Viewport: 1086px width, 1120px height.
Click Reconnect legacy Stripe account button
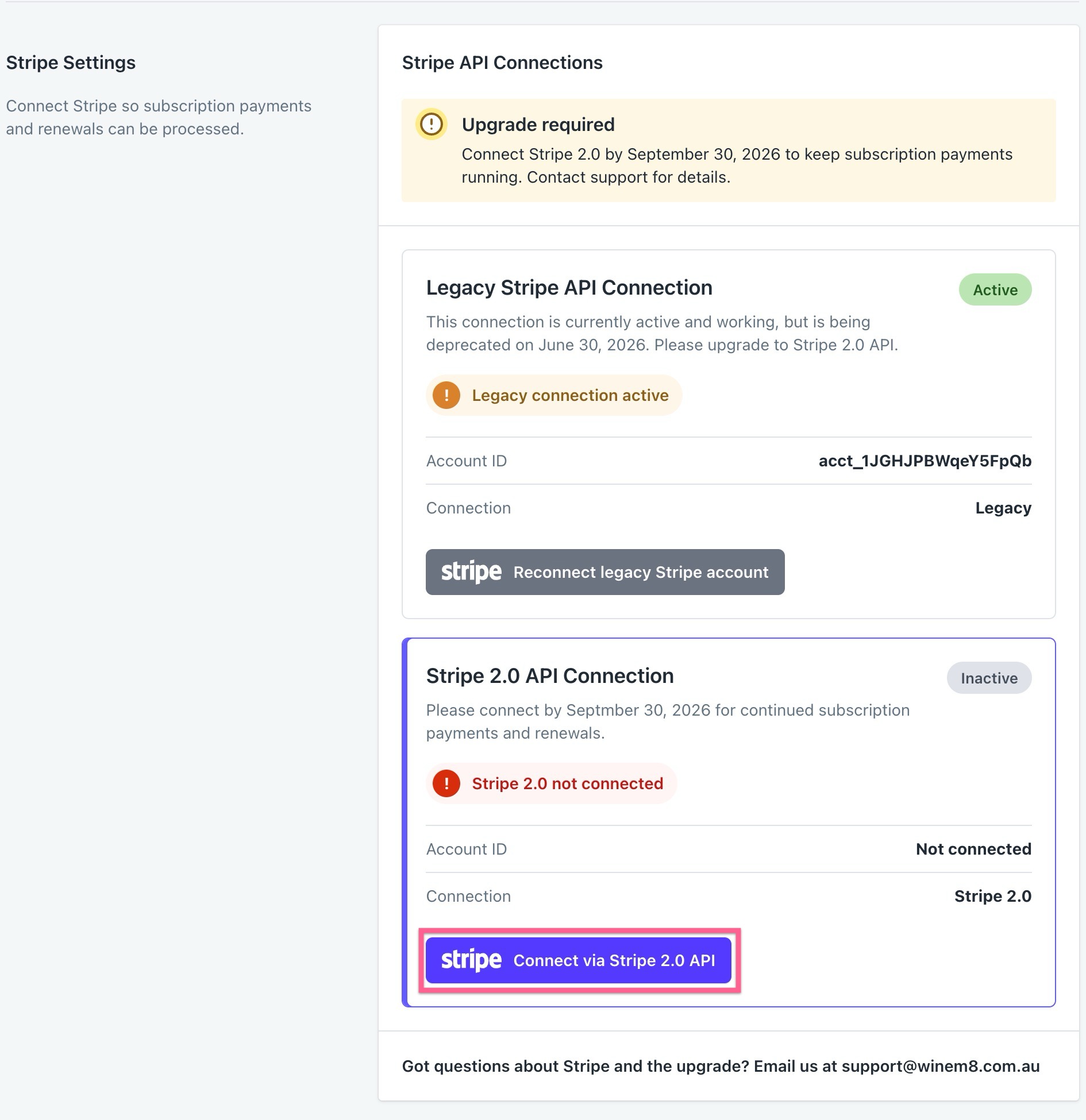pos(605,572)
